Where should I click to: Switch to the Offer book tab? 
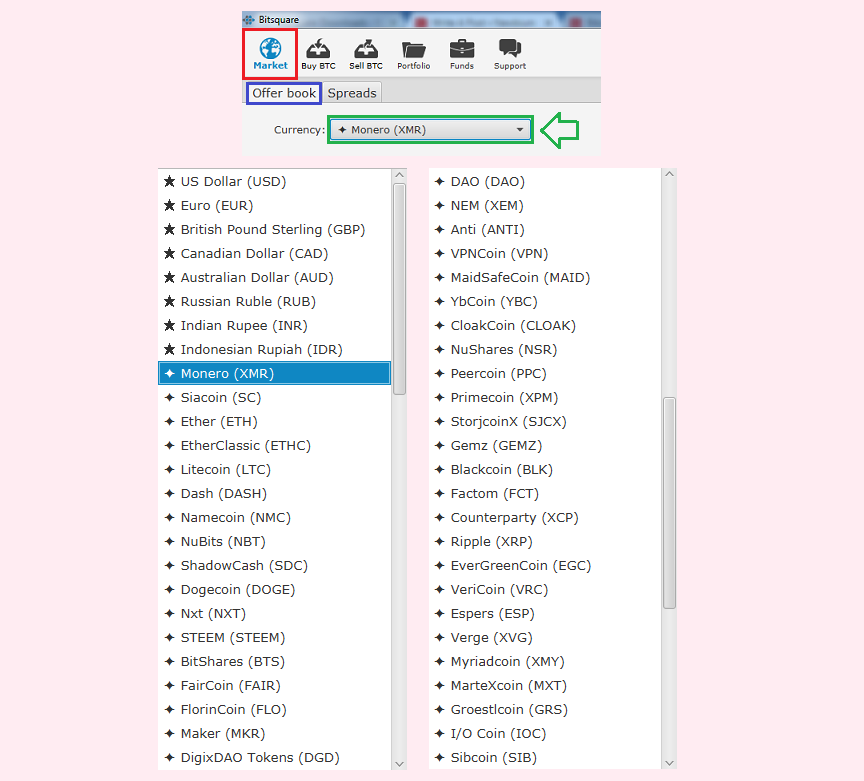point(284,93)
